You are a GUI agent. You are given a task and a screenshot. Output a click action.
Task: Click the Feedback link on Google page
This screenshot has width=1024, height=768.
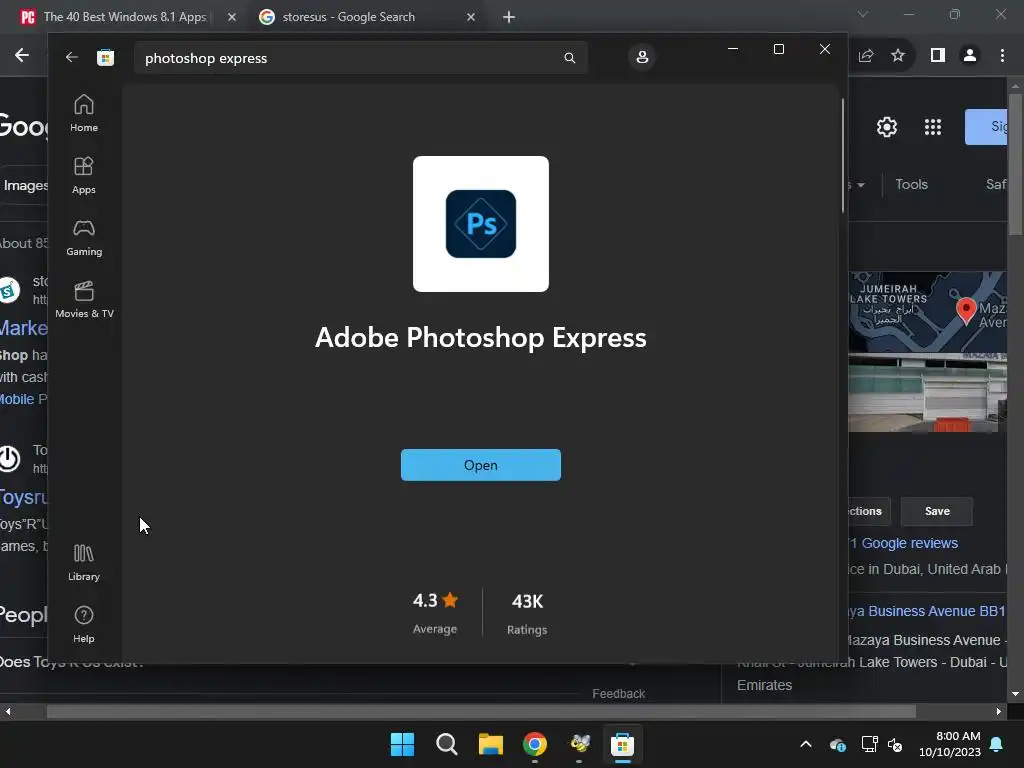pyautogui.click(x=618, y=694)
